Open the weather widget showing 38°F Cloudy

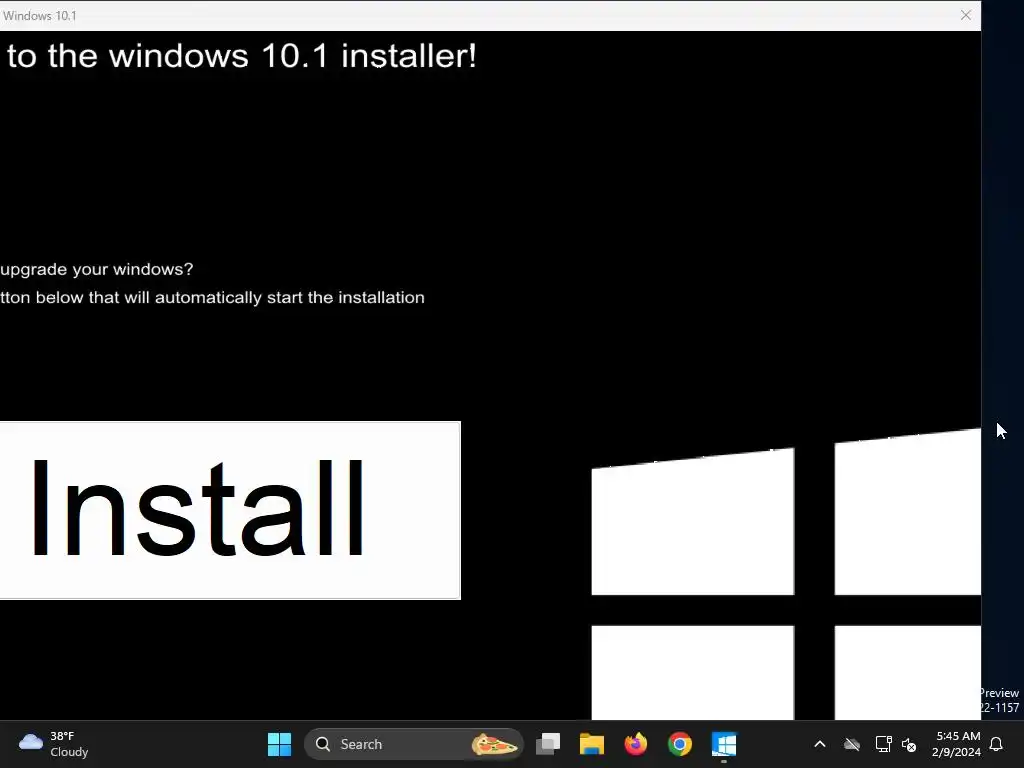54,744
